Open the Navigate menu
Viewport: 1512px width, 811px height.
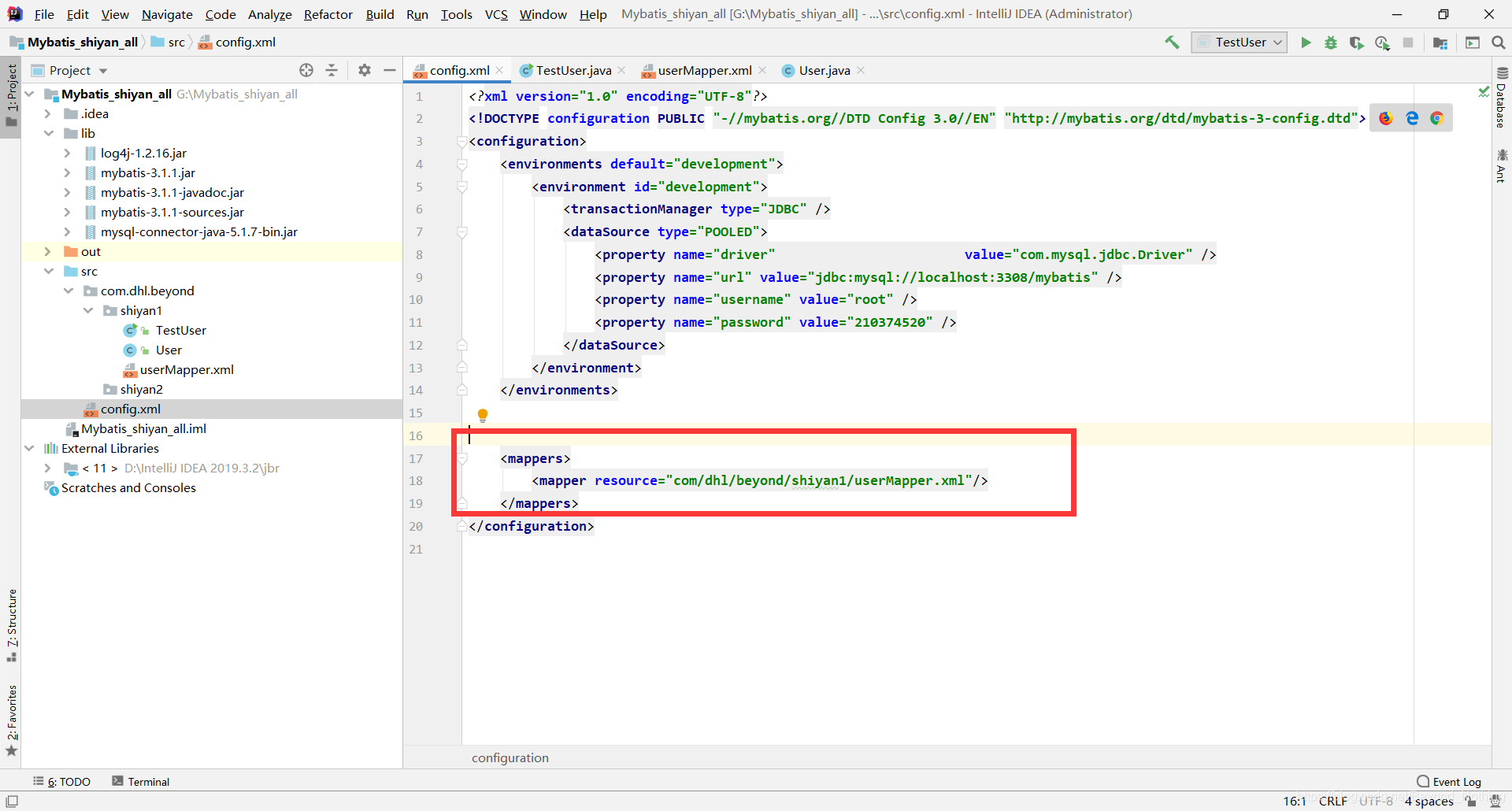167,14
